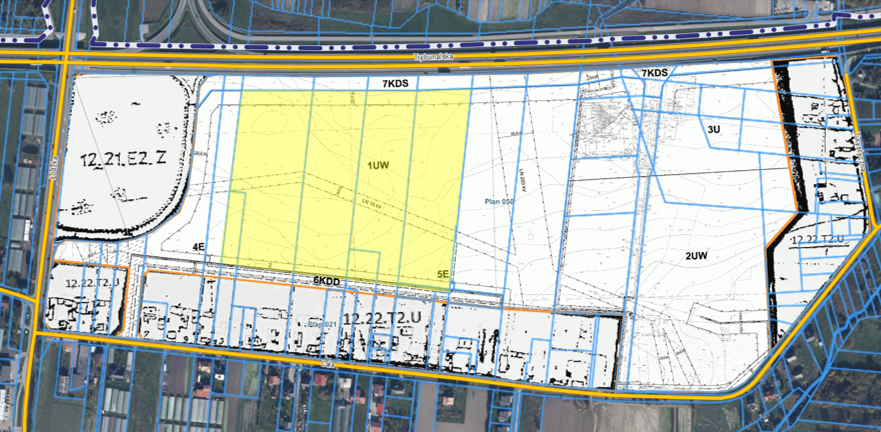881x432 pixels.
Task: Select the 5E label in yellow area
Action: (x=443, y=274)
